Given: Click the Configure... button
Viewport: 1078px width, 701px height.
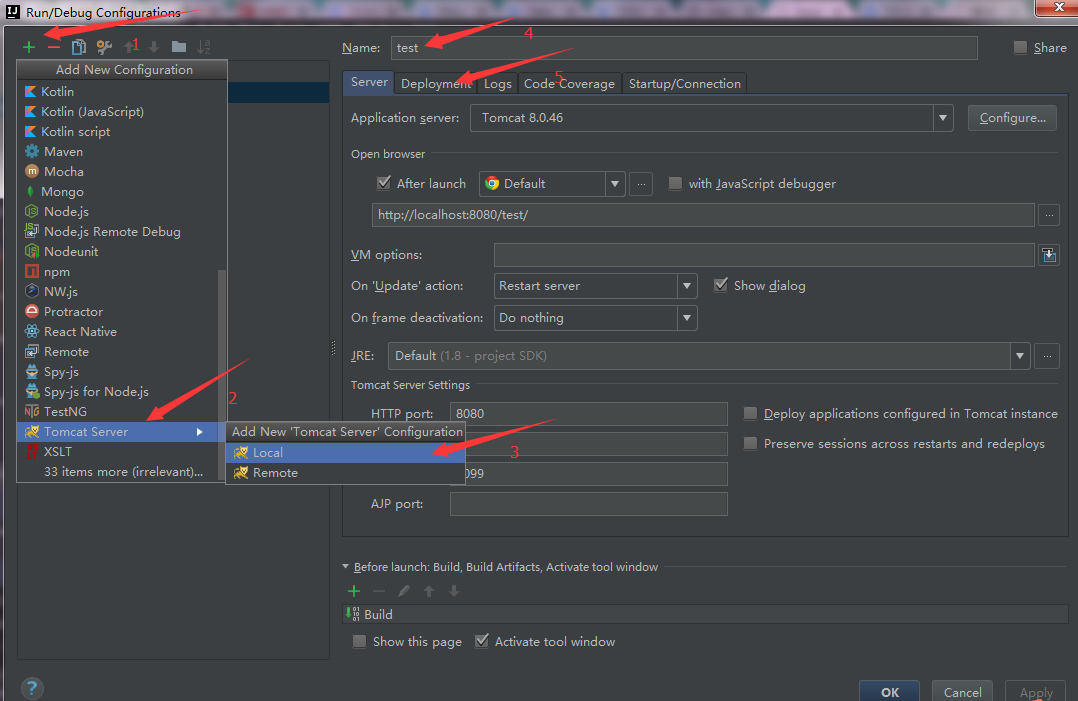Looking at the screenshot, I should pos(1012,118).
